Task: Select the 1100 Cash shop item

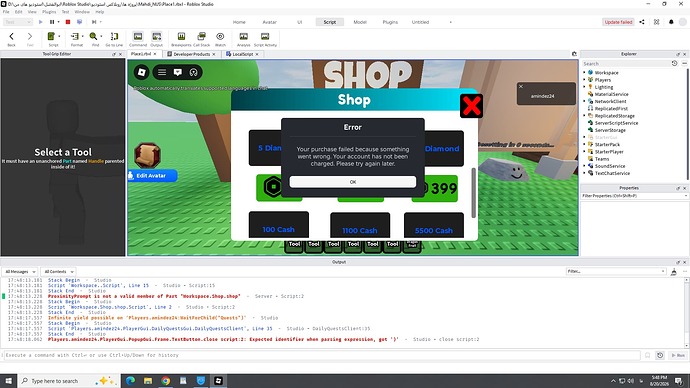Action: pos(360,225)
